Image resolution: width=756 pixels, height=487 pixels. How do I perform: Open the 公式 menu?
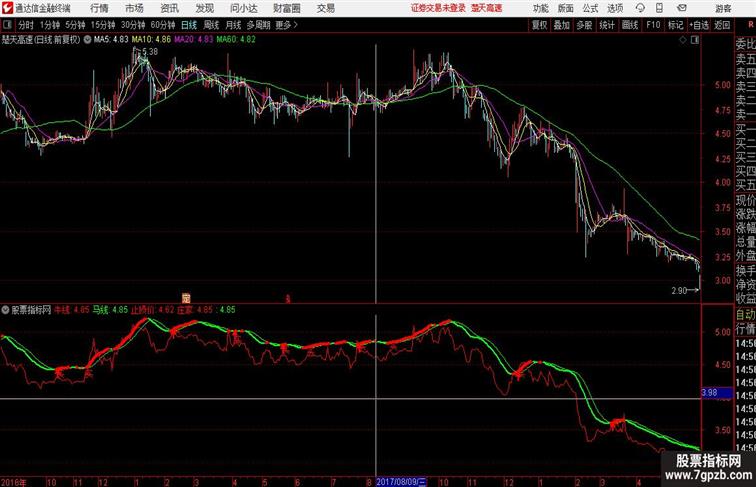(590, 8)
